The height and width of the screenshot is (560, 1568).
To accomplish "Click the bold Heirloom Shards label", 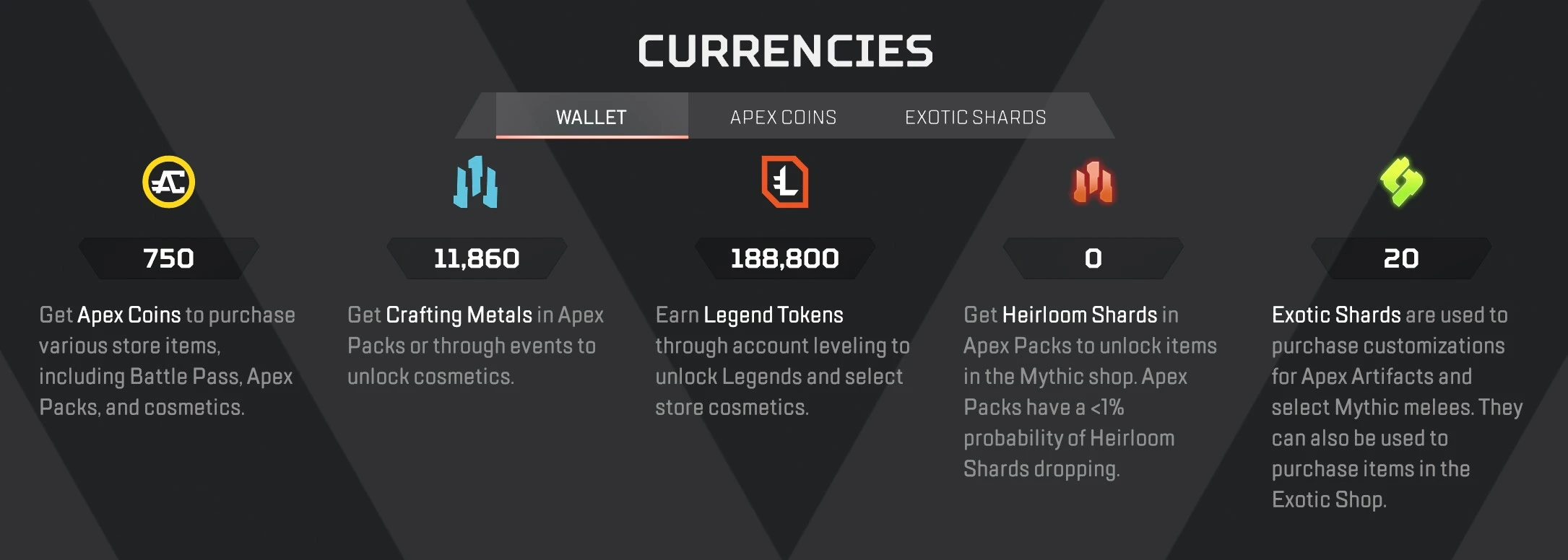I will pos(1080,315).
